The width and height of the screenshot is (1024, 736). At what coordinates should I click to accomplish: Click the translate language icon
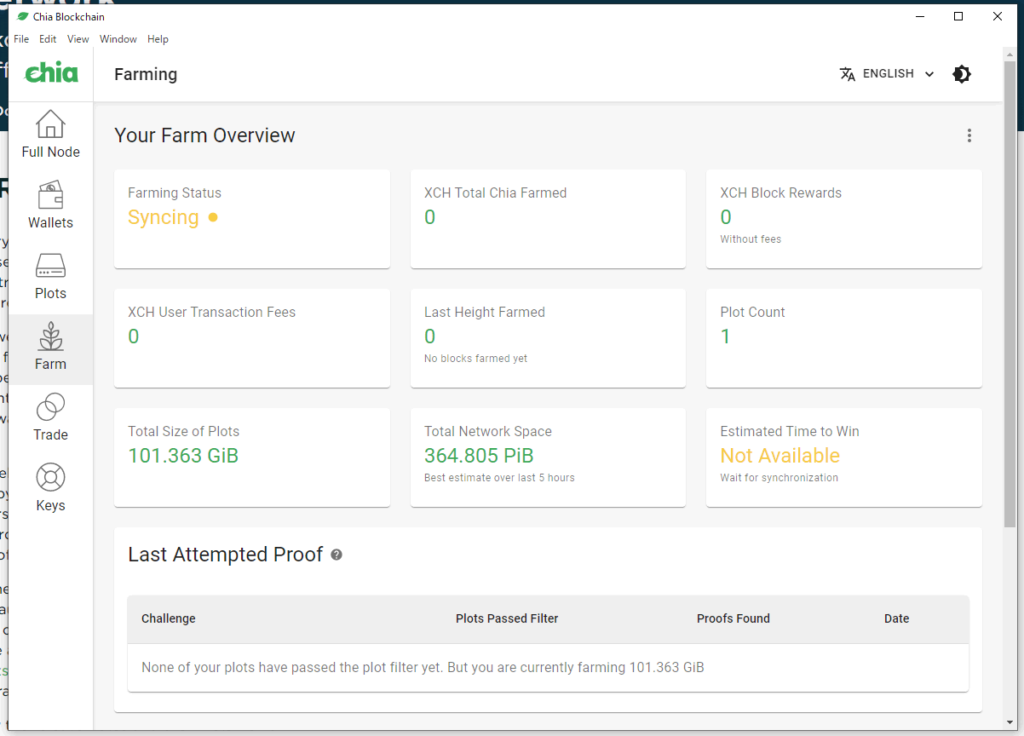pos(848,74)
